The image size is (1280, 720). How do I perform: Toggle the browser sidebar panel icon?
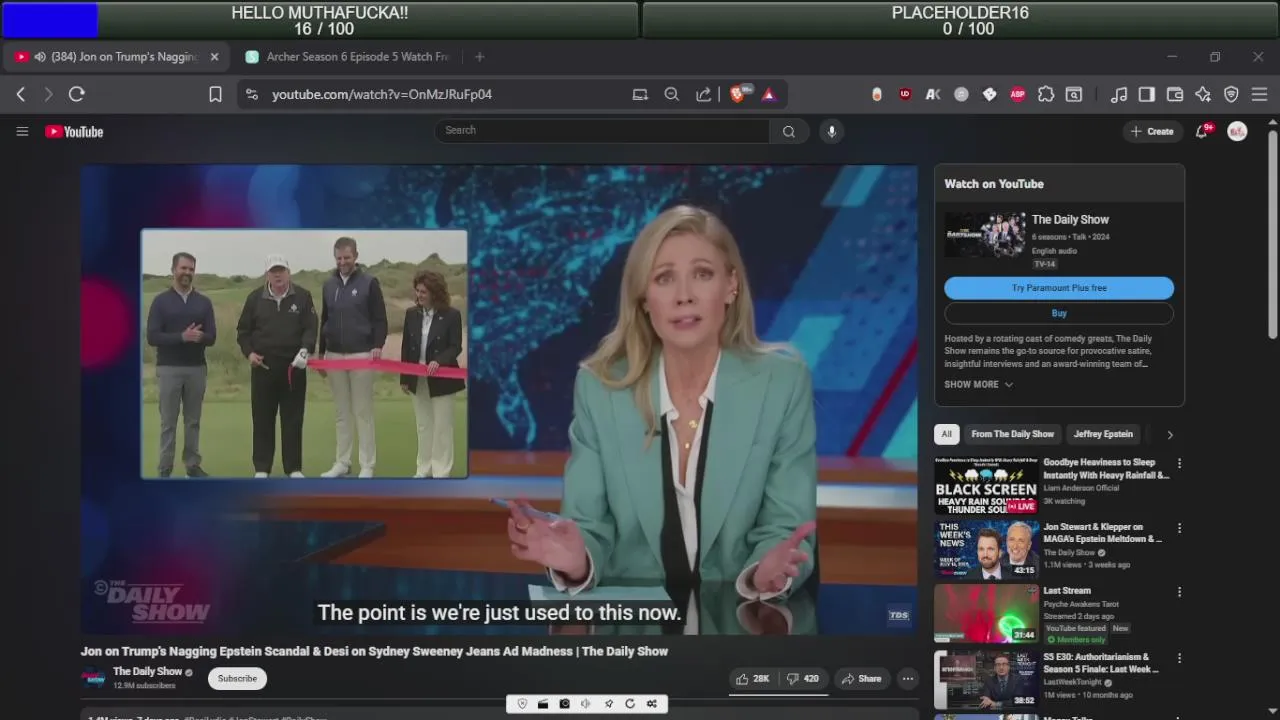pyautogui.click(x=1147, y=94)
